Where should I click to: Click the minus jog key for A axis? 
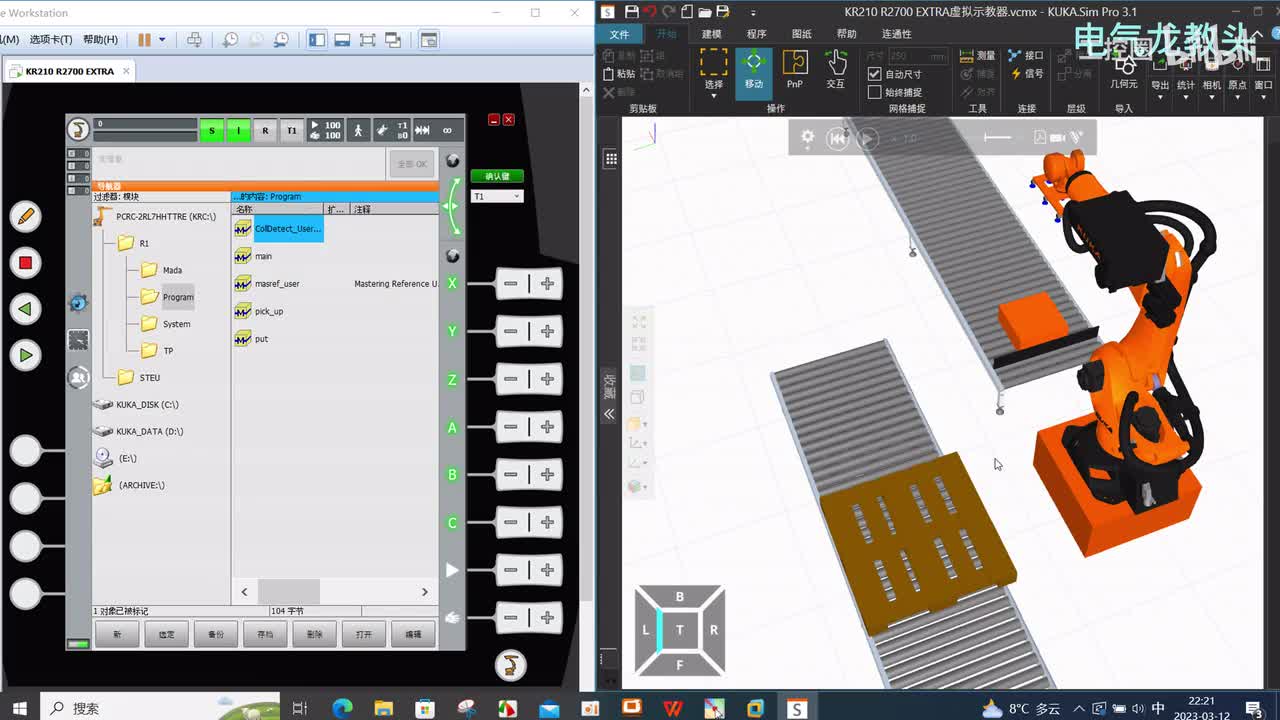point(510,427)
